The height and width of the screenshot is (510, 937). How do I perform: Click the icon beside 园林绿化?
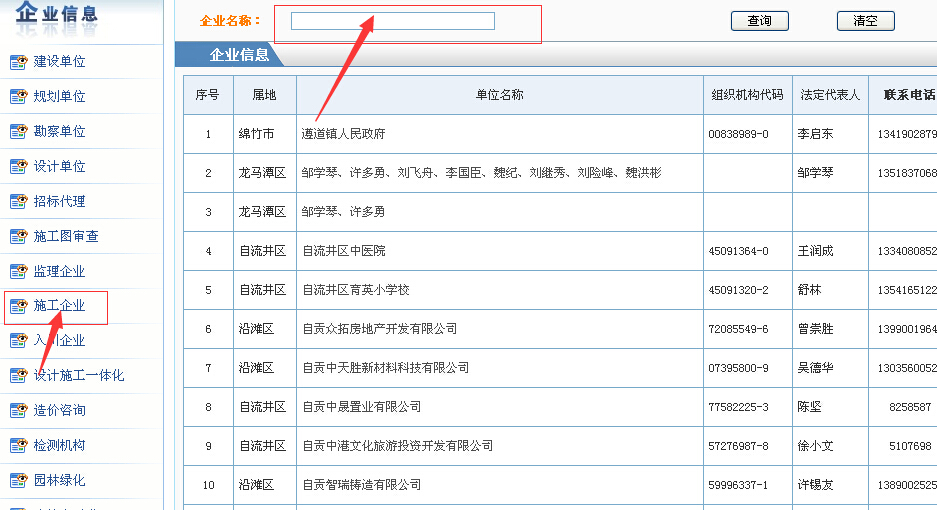click(x=18, y=481)
